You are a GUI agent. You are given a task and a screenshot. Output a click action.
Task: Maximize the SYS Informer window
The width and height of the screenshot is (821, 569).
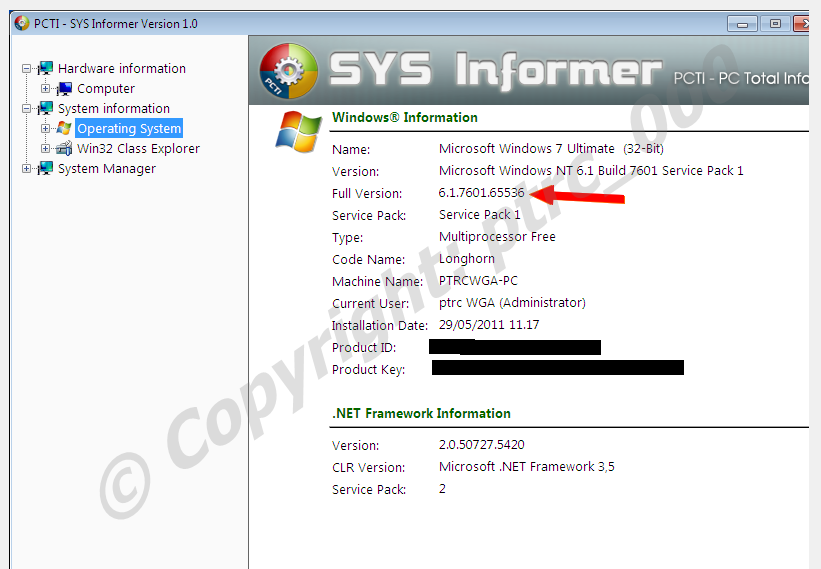coord(775,24)
